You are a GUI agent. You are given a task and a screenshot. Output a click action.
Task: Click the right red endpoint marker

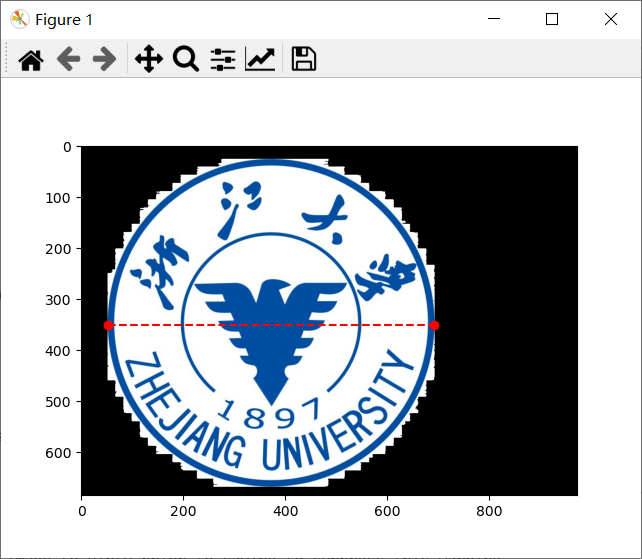click(434, 325)
